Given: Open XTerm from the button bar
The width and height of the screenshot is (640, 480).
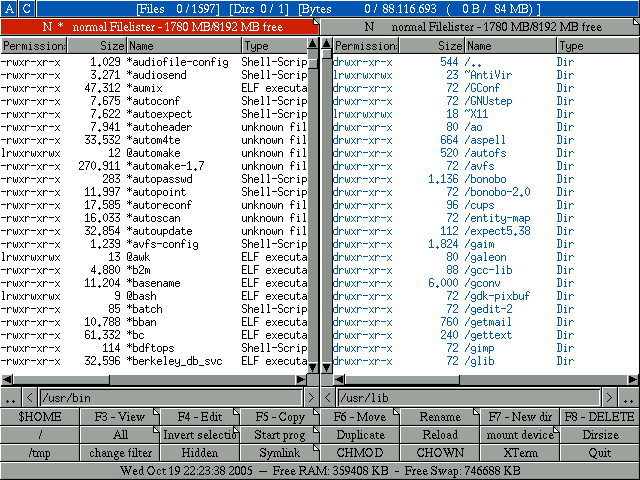Looking at the screenshot, I should [x=520, y=453].
